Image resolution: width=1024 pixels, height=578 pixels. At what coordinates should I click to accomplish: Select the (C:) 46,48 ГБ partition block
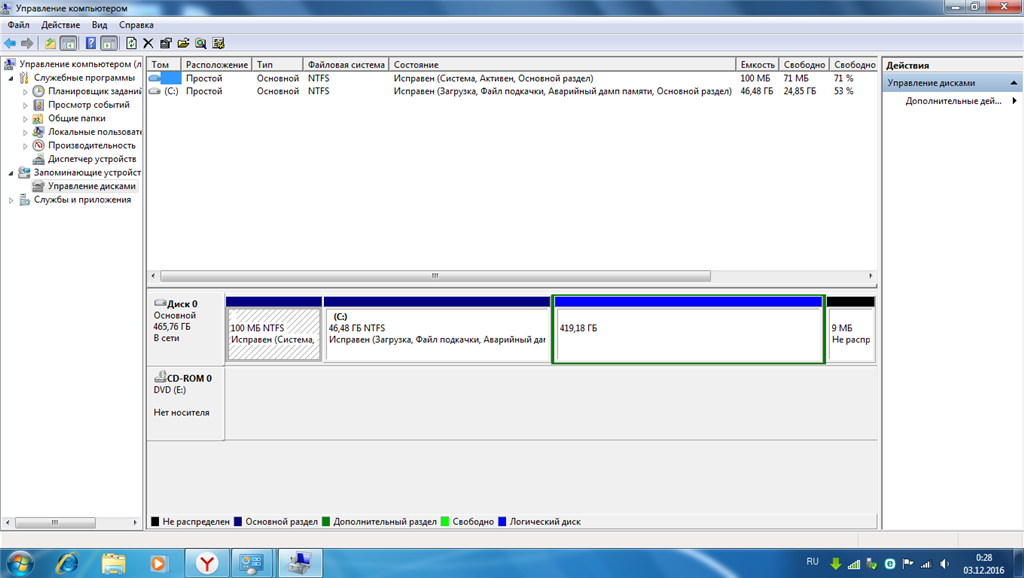coord(437,329)
